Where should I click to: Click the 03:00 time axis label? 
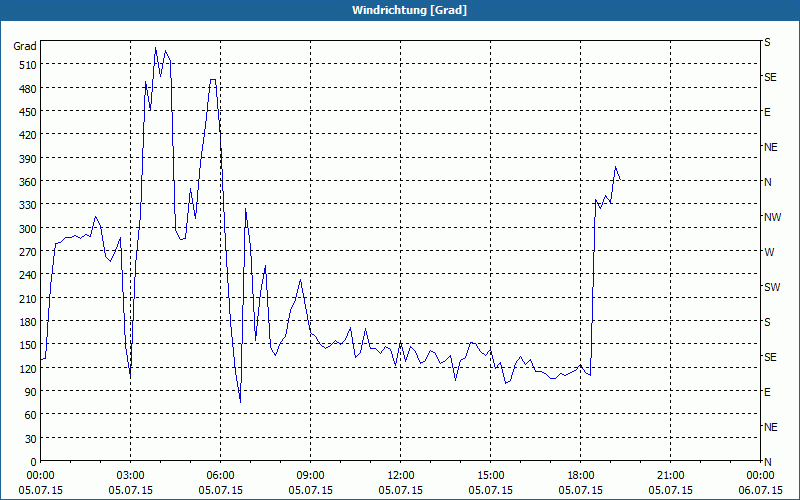pos(130,476)
